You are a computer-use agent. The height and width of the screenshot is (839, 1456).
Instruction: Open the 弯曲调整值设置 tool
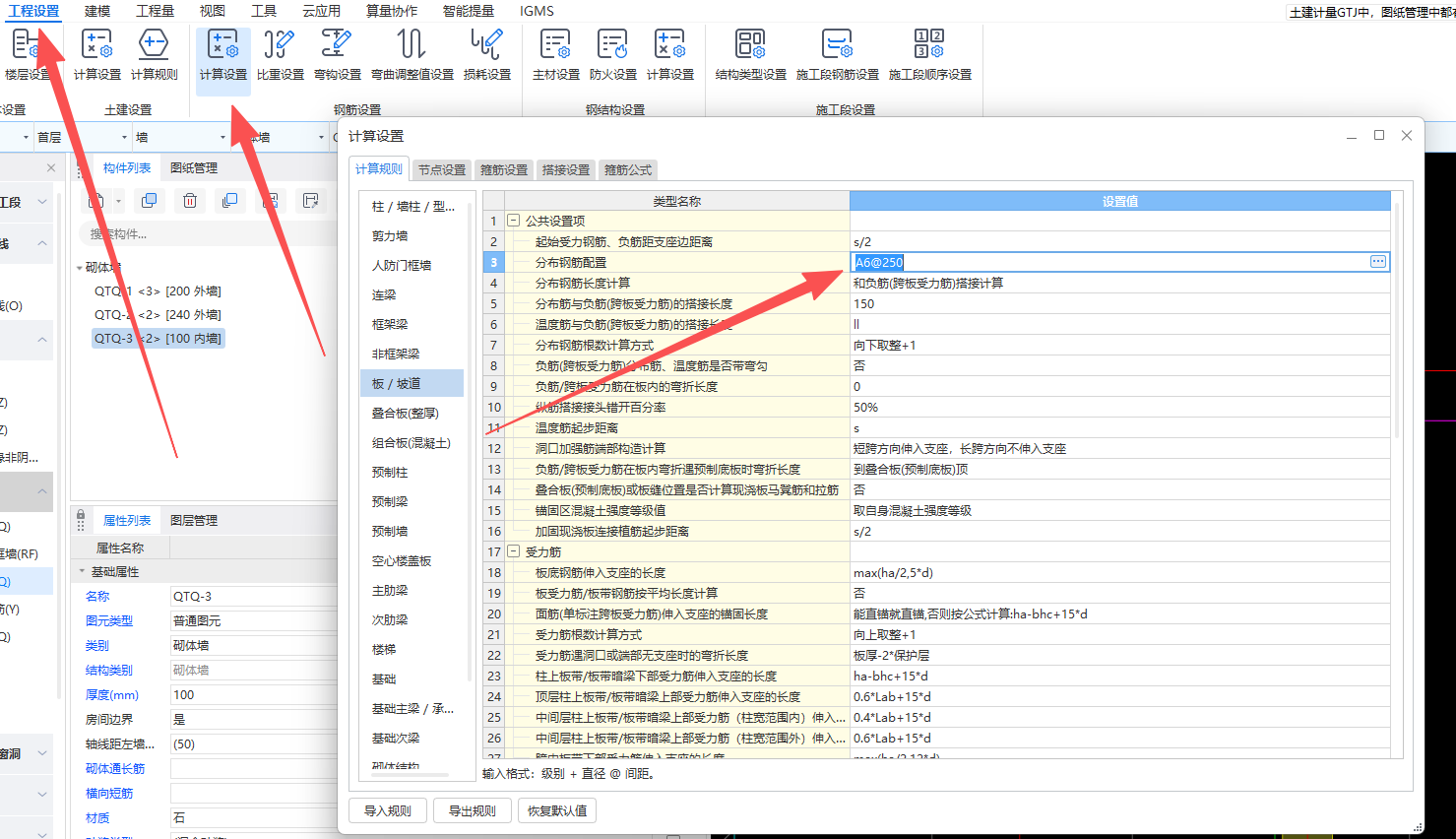point(411,55)
